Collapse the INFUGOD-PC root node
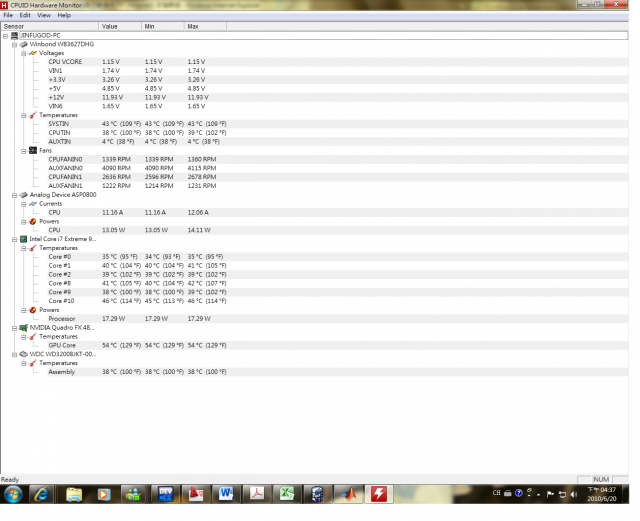Viewport: 640px width, 521px height. pos(5,36)
